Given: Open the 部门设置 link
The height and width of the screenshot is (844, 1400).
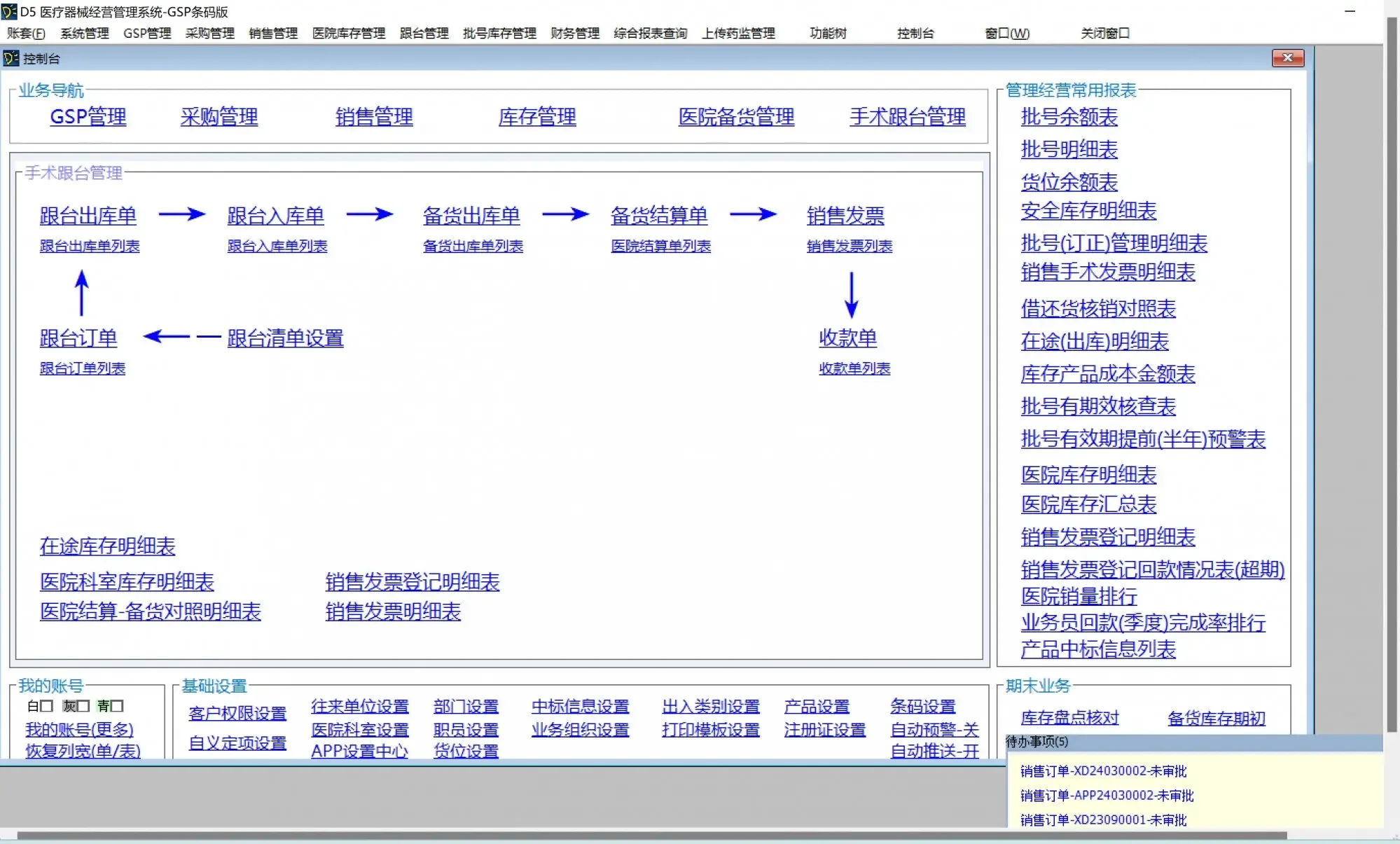Looking at the screenshot, I should tap(466, 706).
